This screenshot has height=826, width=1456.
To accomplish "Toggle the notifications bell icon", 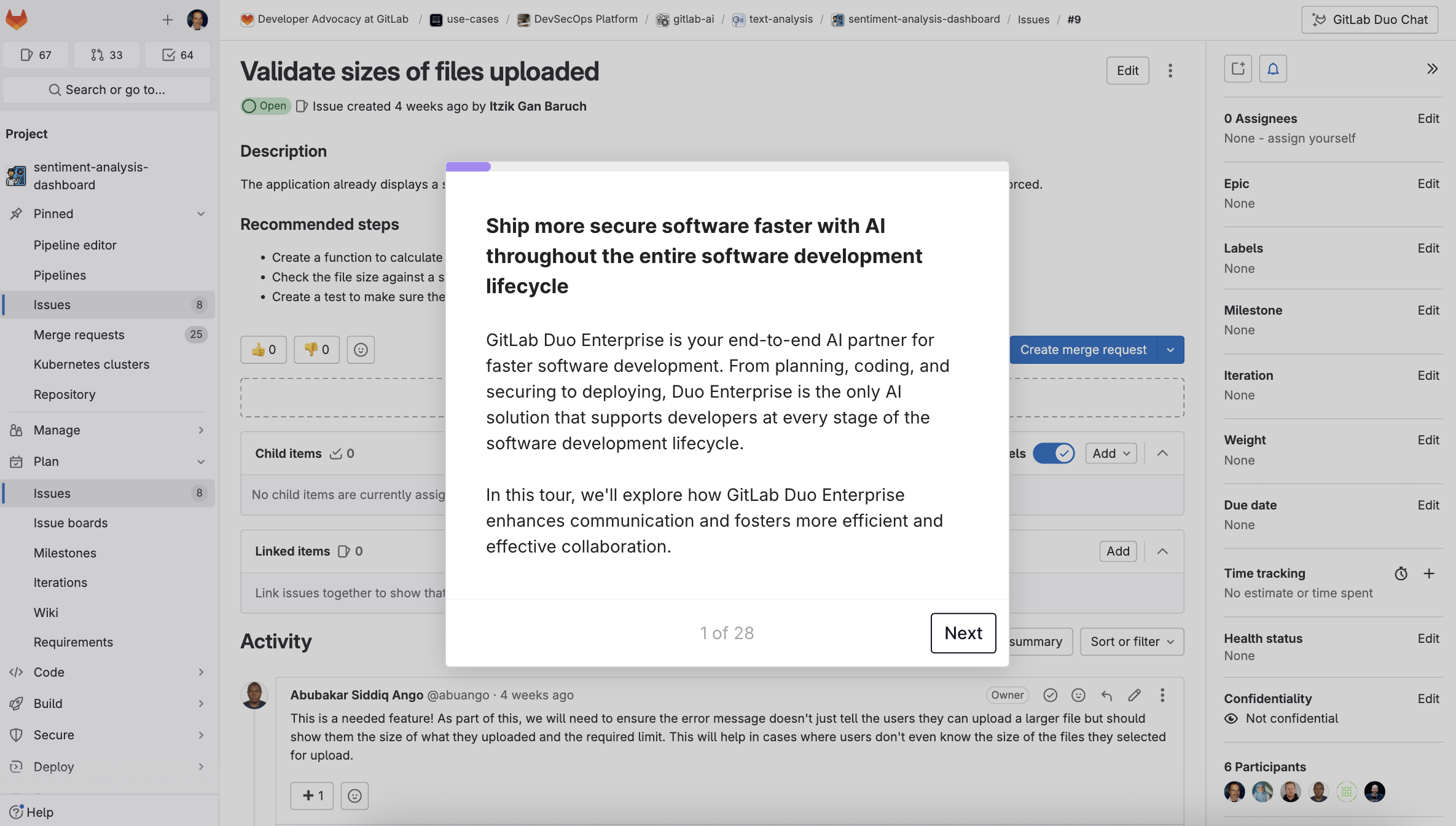I will click(x=1273, y=69).
